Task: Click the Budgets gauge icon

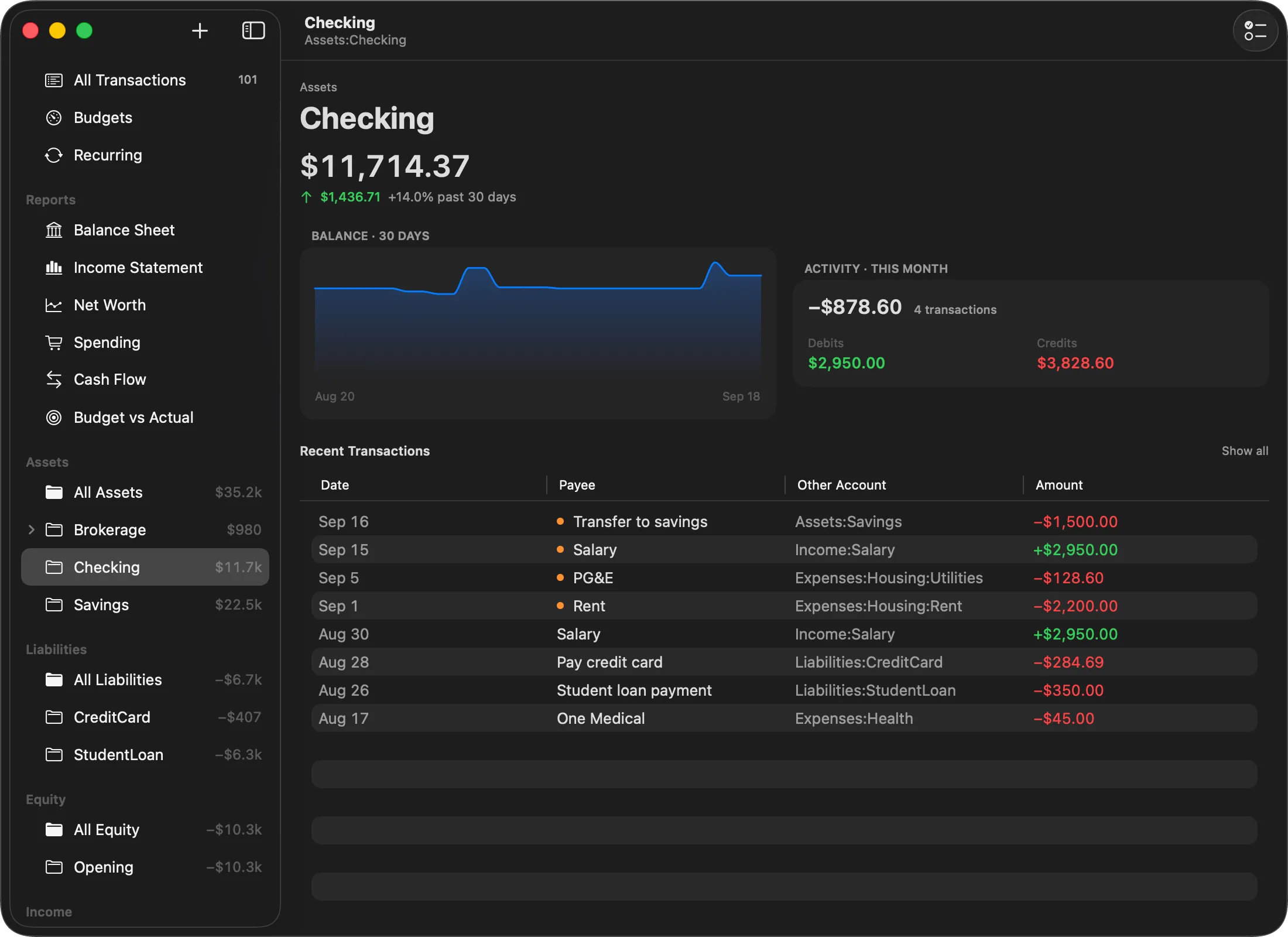Action: tap(54, 118)
